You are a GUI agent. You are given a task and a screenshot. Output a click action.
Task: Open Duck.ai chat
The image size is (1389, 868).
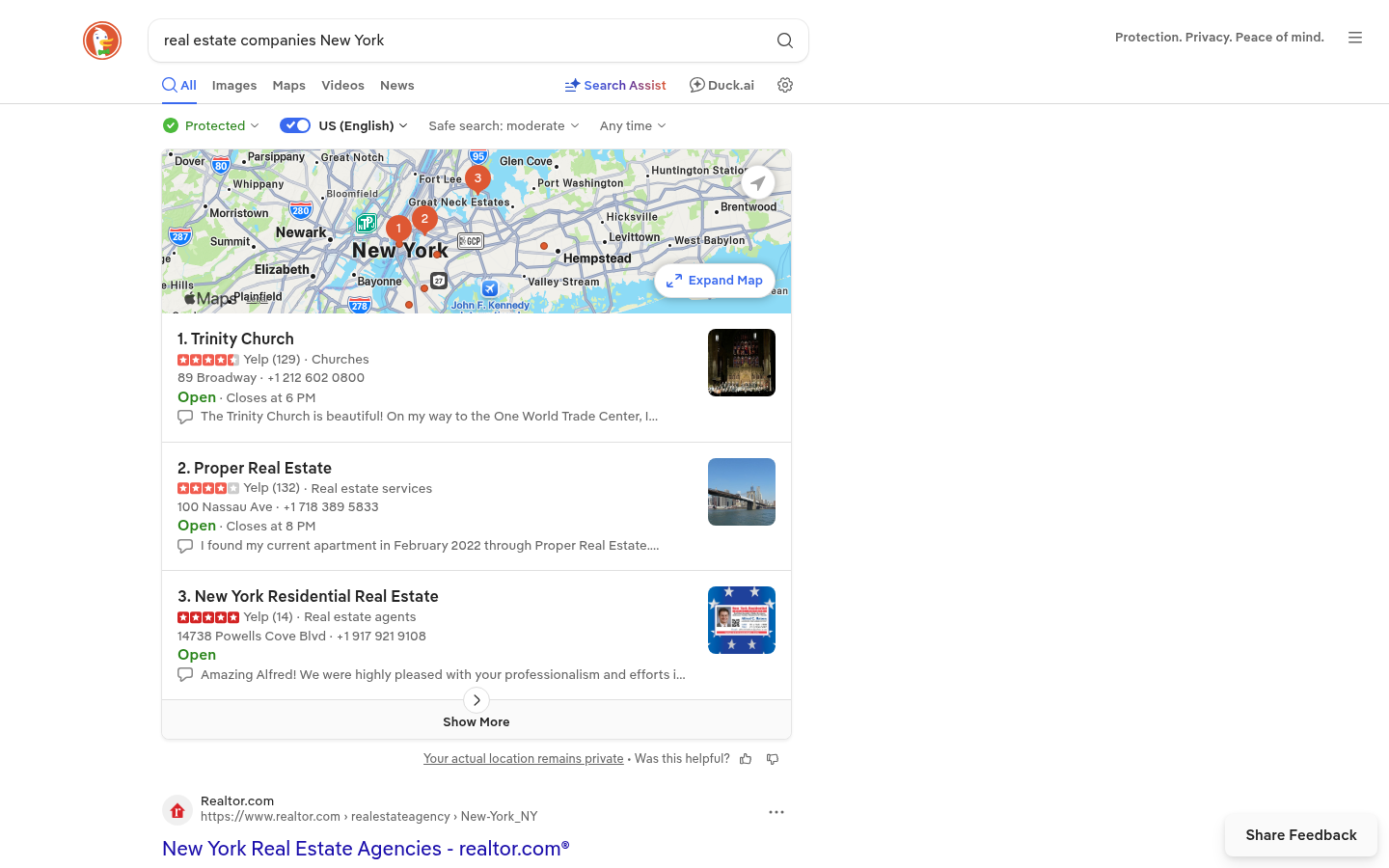point(722,85)
